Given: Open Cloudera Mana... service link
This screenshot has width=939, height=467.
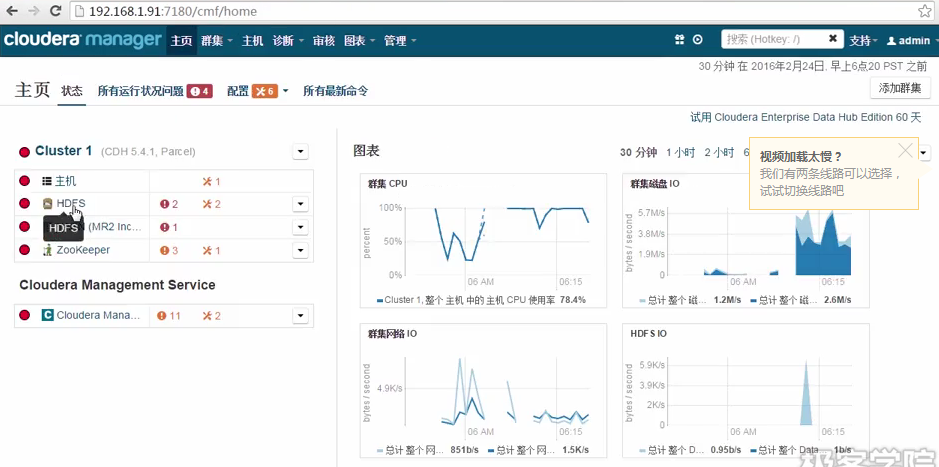Looking at the screenshot, I should [x=98, y=316].
